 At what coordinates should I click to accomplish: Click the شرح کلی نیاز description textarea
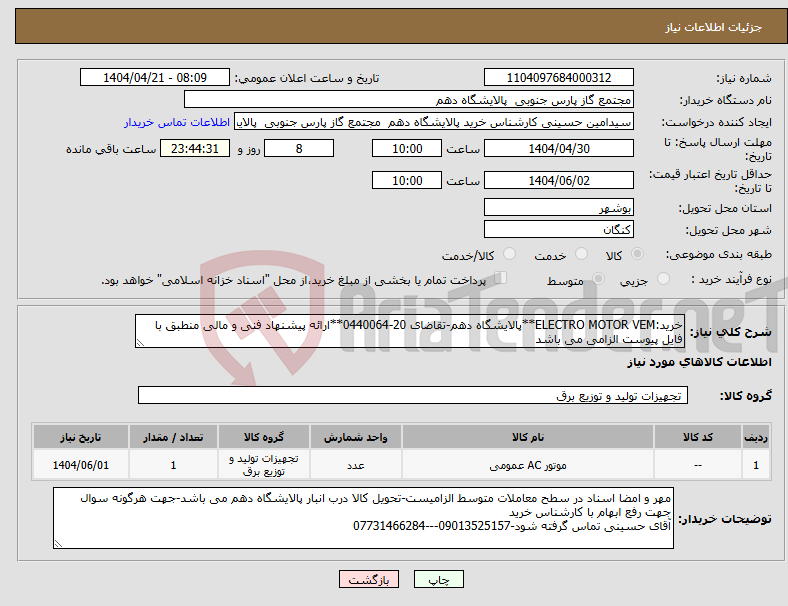[410, 331]
